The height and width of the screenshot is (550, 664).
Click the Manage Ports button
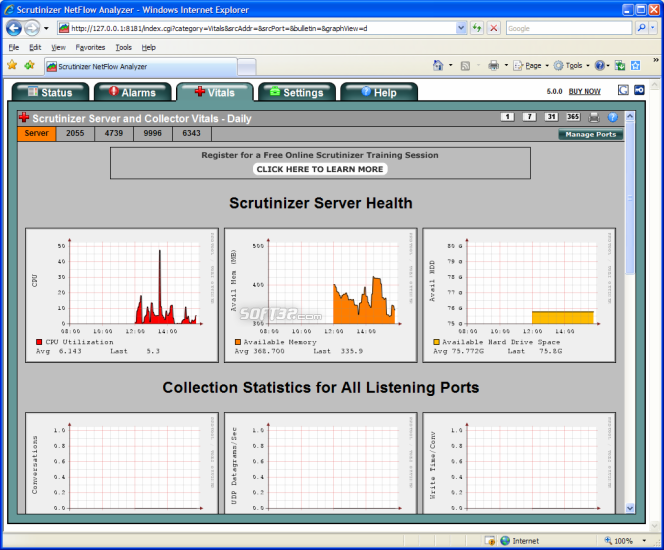click(591, 134)
